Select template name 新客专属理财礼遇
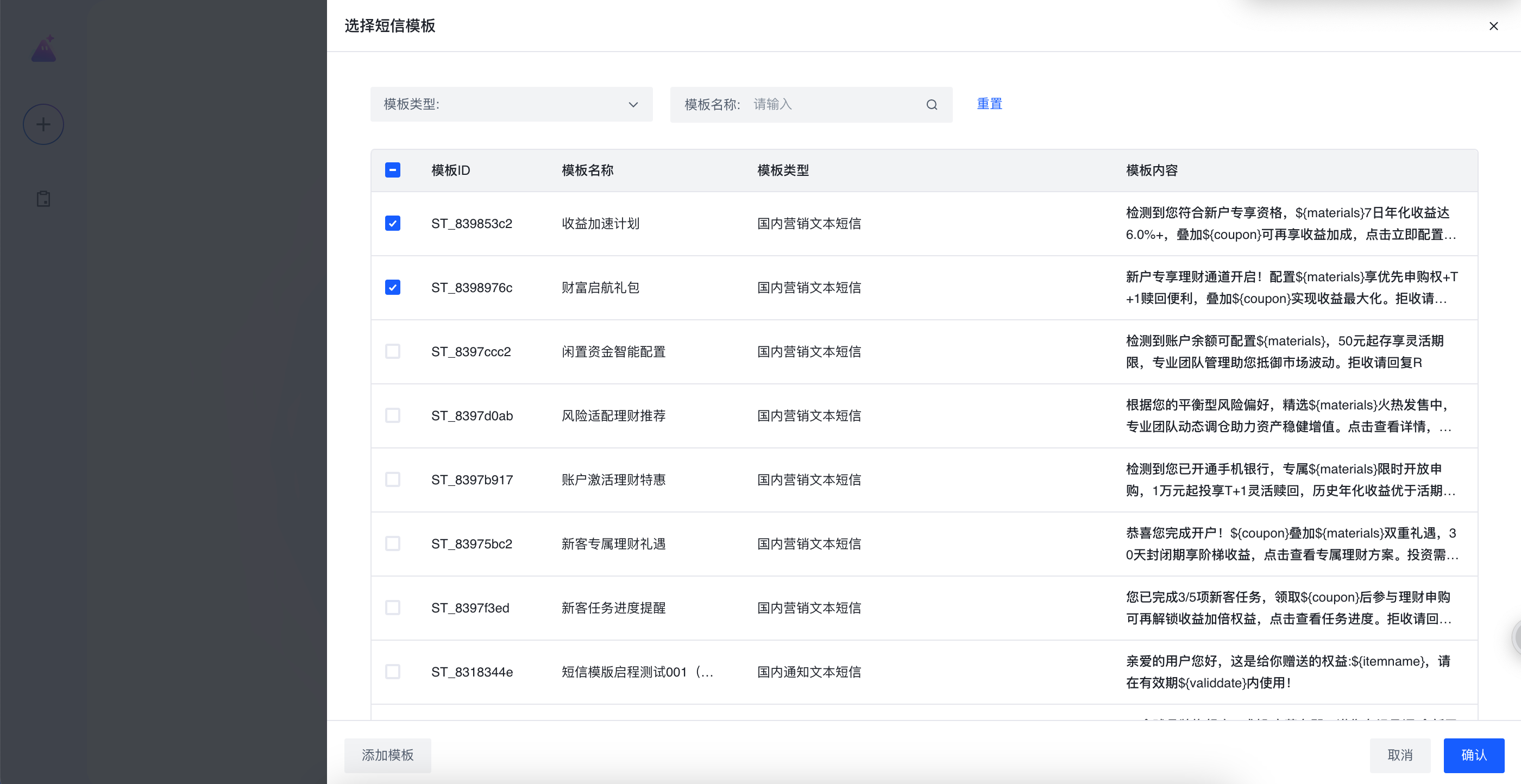This screenshot has height=784, width=1521. click(x=613, y=545)
